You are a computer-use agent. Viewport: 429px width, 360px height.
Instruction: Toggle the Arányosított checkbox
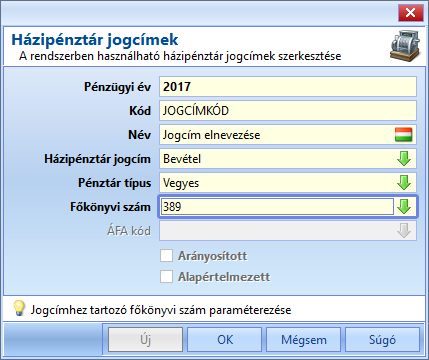(x=166, y=256)
